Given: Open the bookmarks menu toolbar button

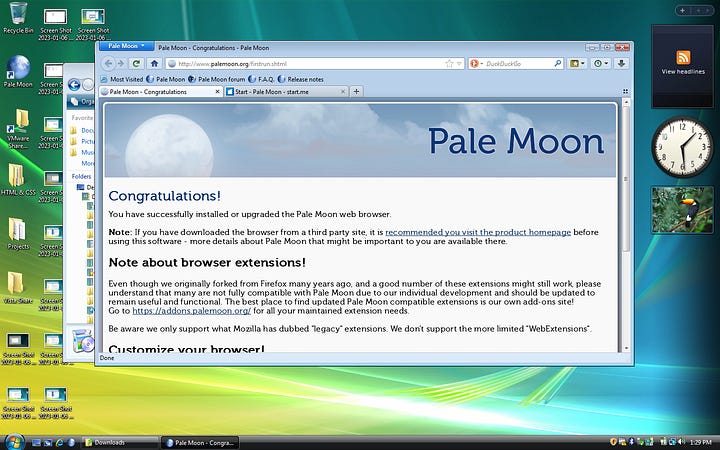Looking at the screenshot, I should click(x=577, y=63).
